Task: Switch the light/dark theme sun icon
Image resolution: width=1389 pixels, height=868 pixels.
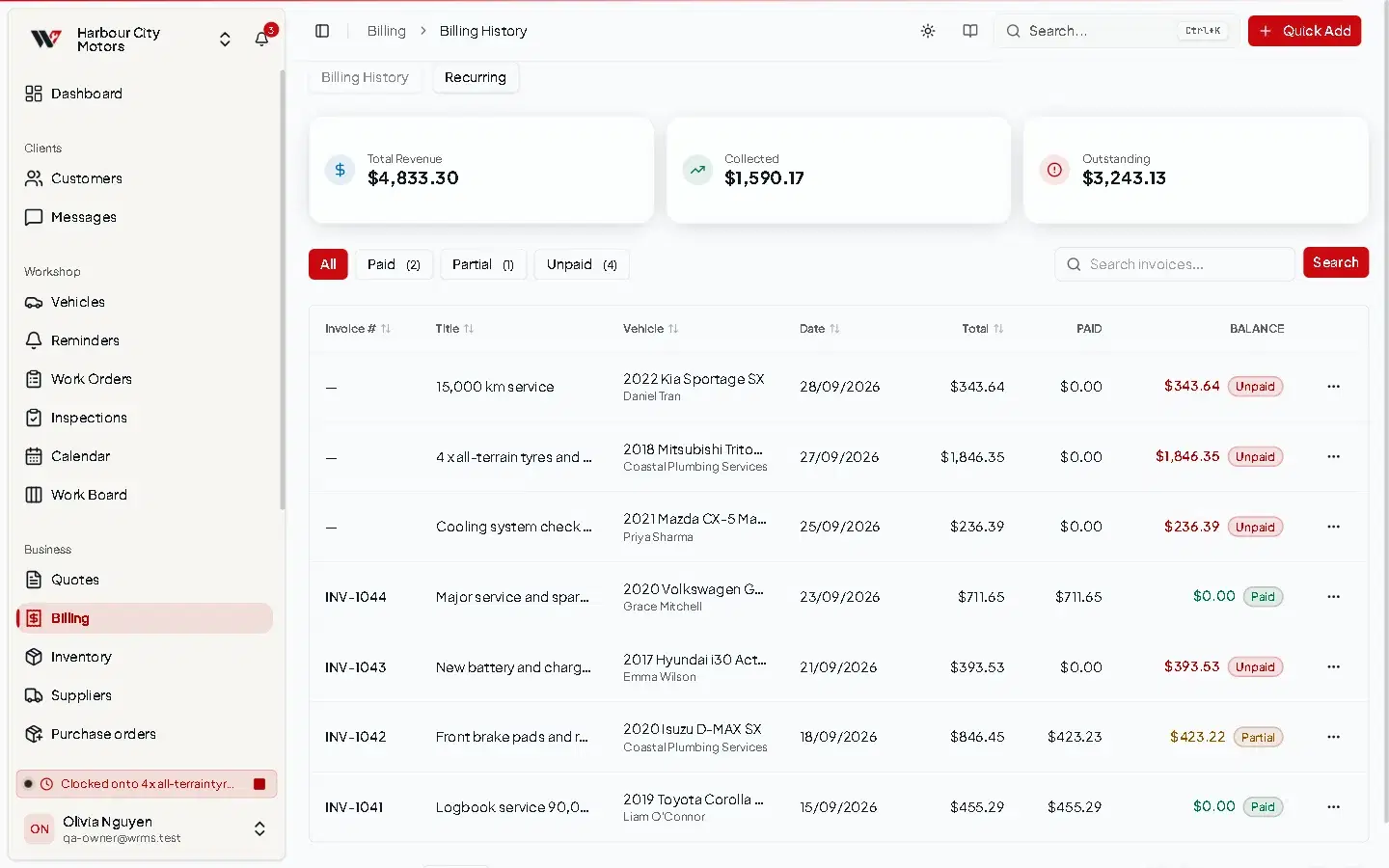Action: pos(928,31)
